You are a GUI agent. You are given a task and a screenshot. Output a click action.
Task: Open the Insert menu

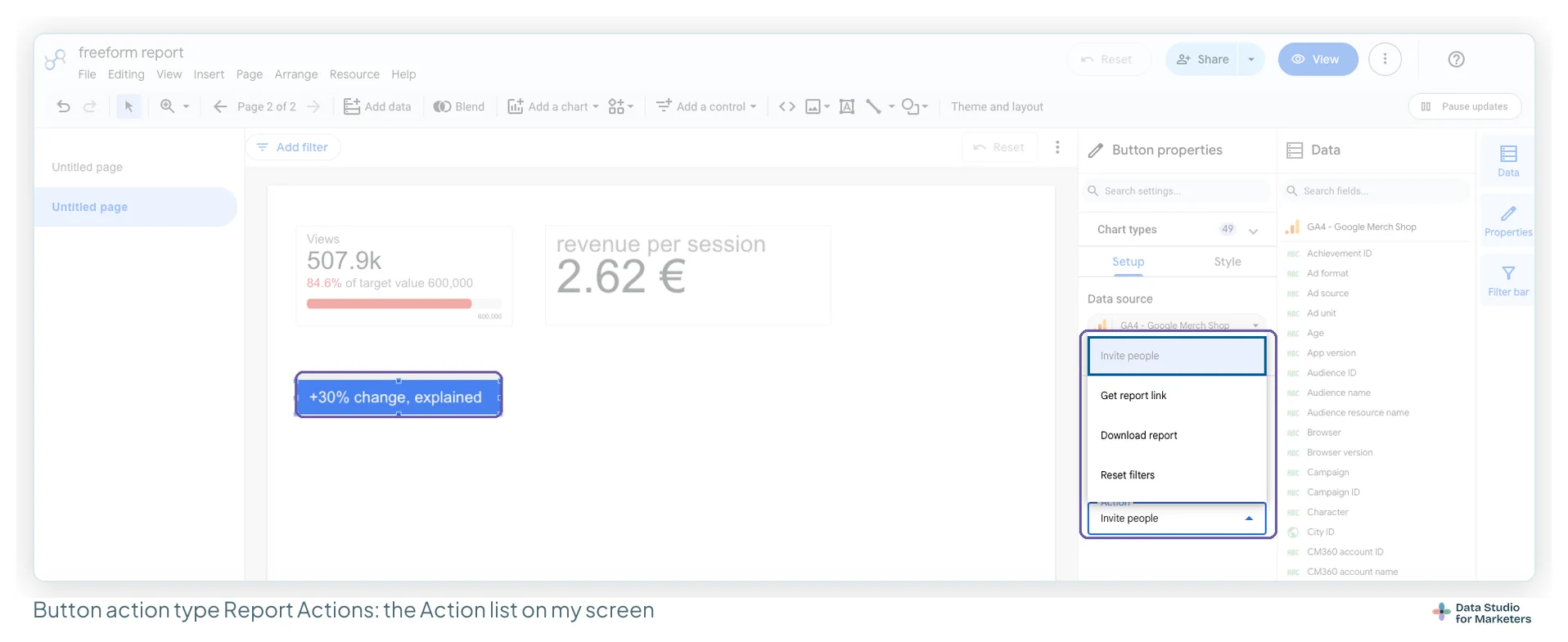(x=209, y=74)
